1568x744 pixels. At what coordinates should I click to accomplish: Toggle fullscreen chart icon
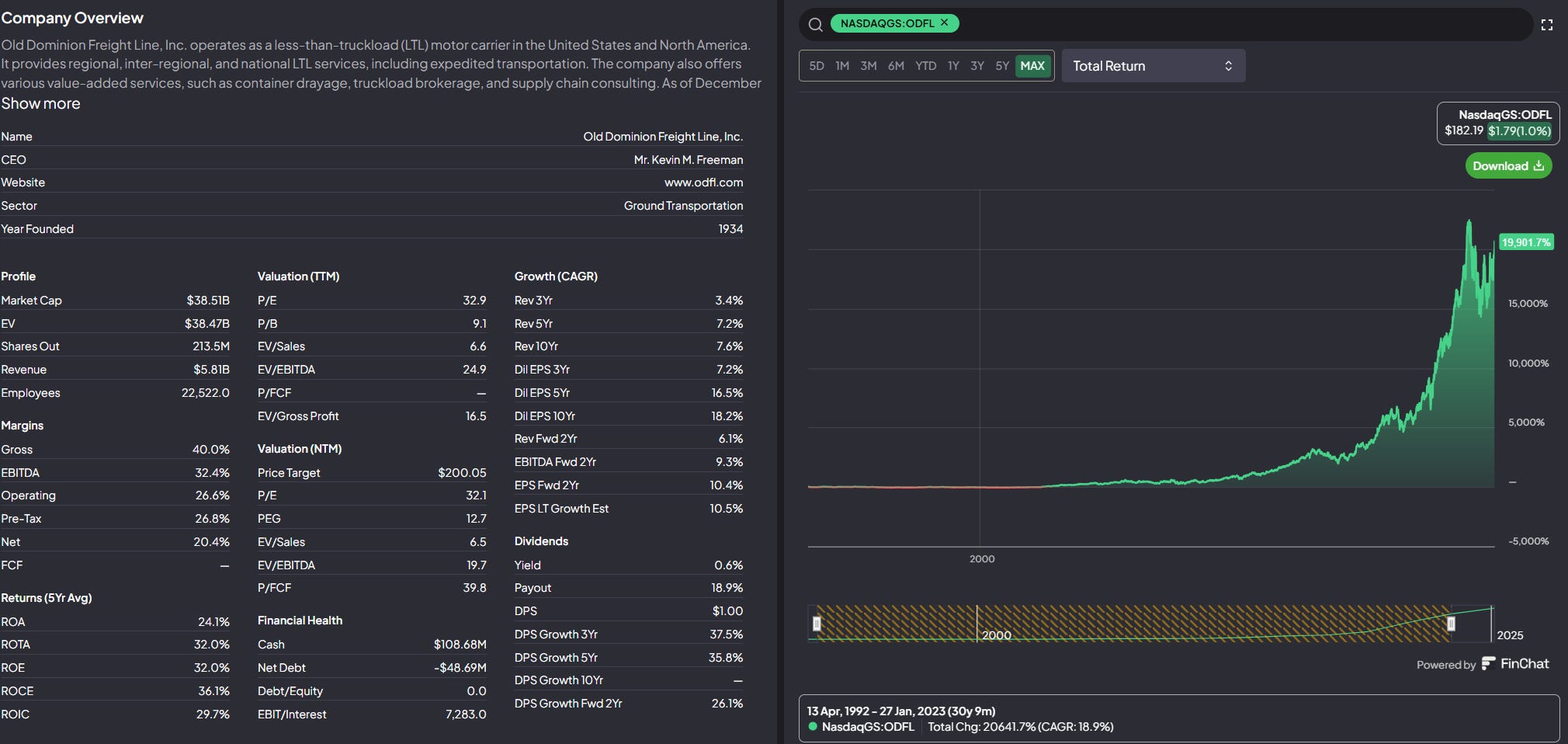[x=1547, y=25]
